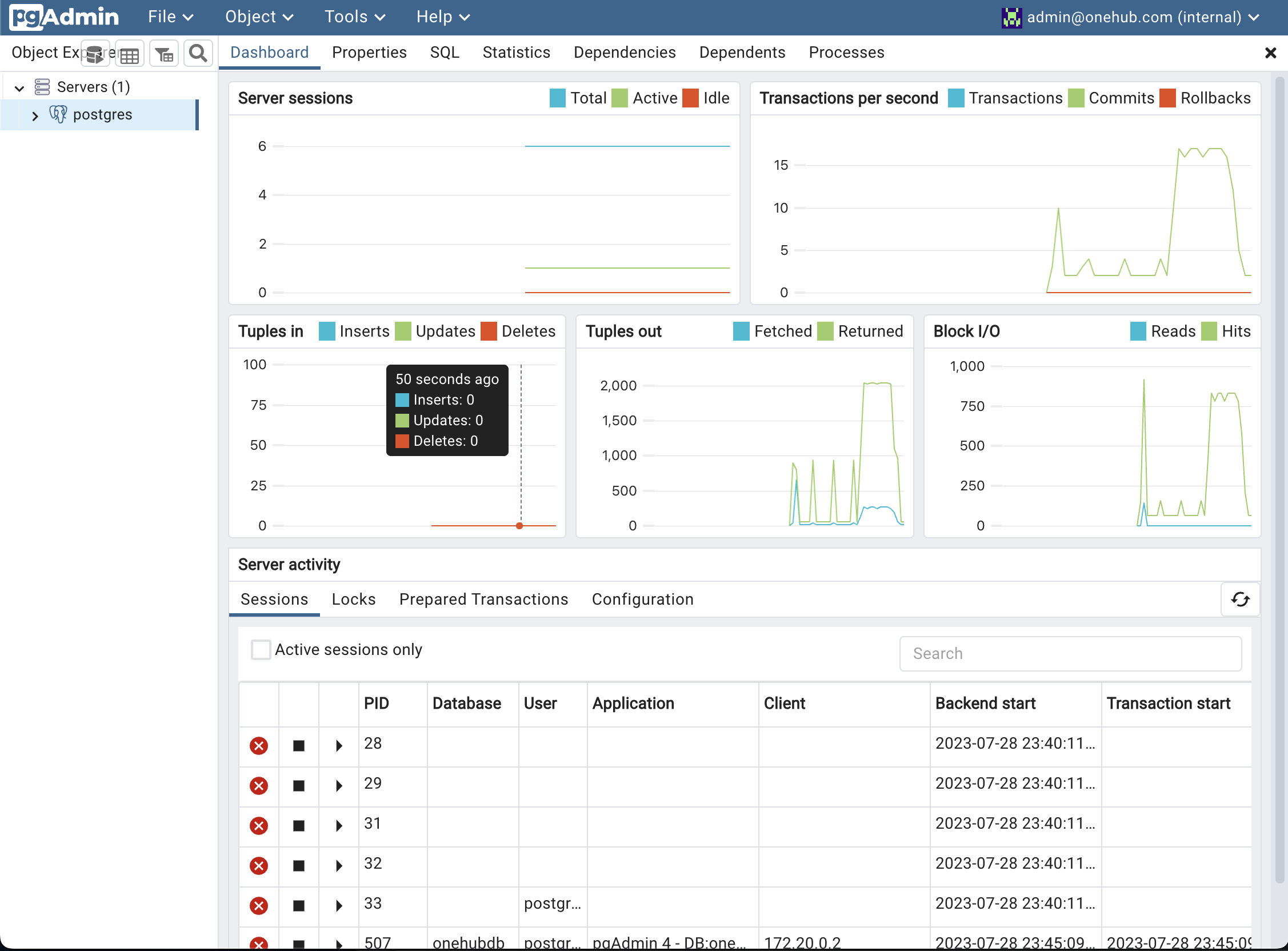Expand details row for PID 32
The height and width of the screenshot is (951, 1288).
pos(339,866)
